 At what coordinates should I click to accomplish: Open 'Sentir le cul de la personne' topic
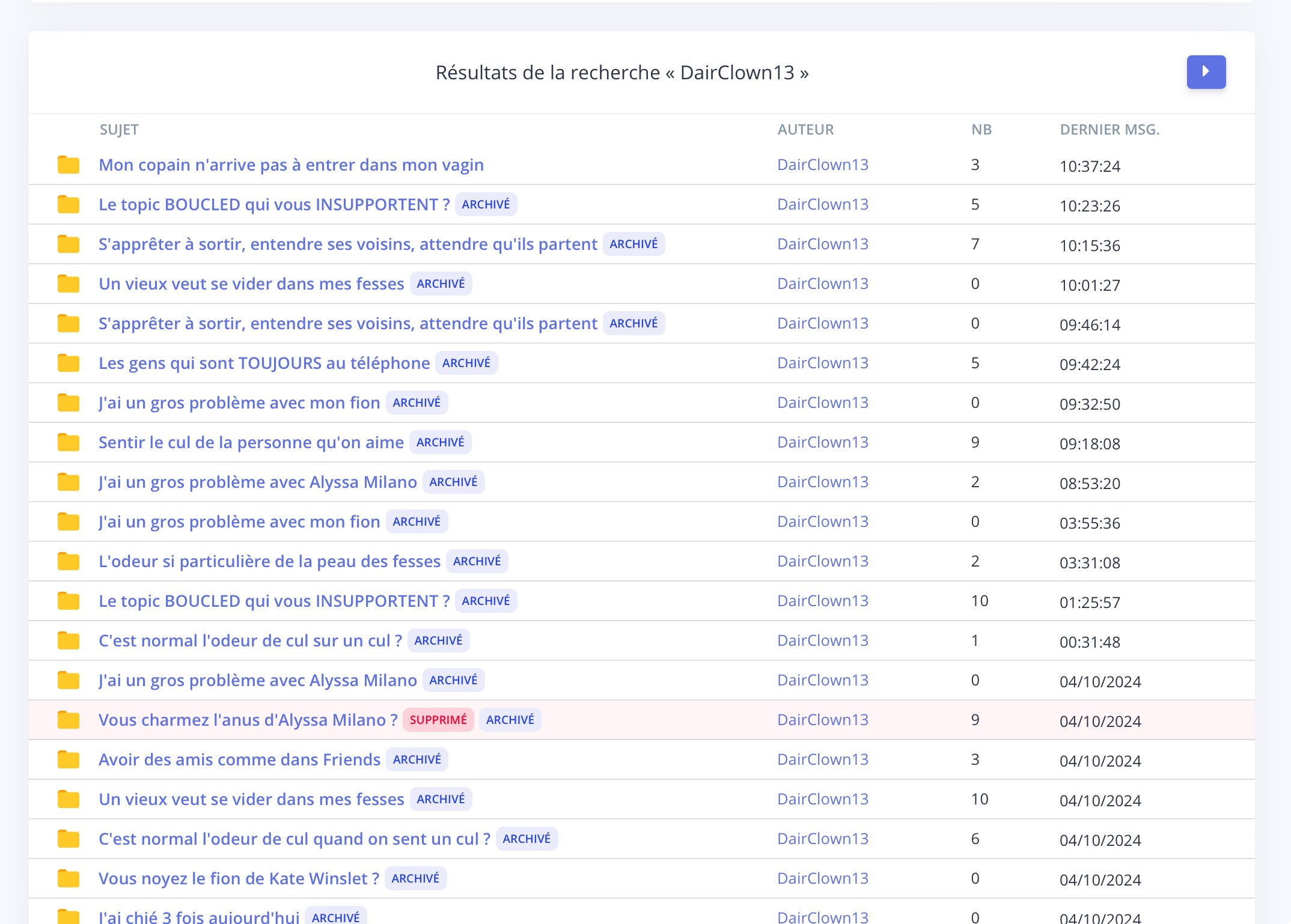pyautogui.click(x=251, y=442)
